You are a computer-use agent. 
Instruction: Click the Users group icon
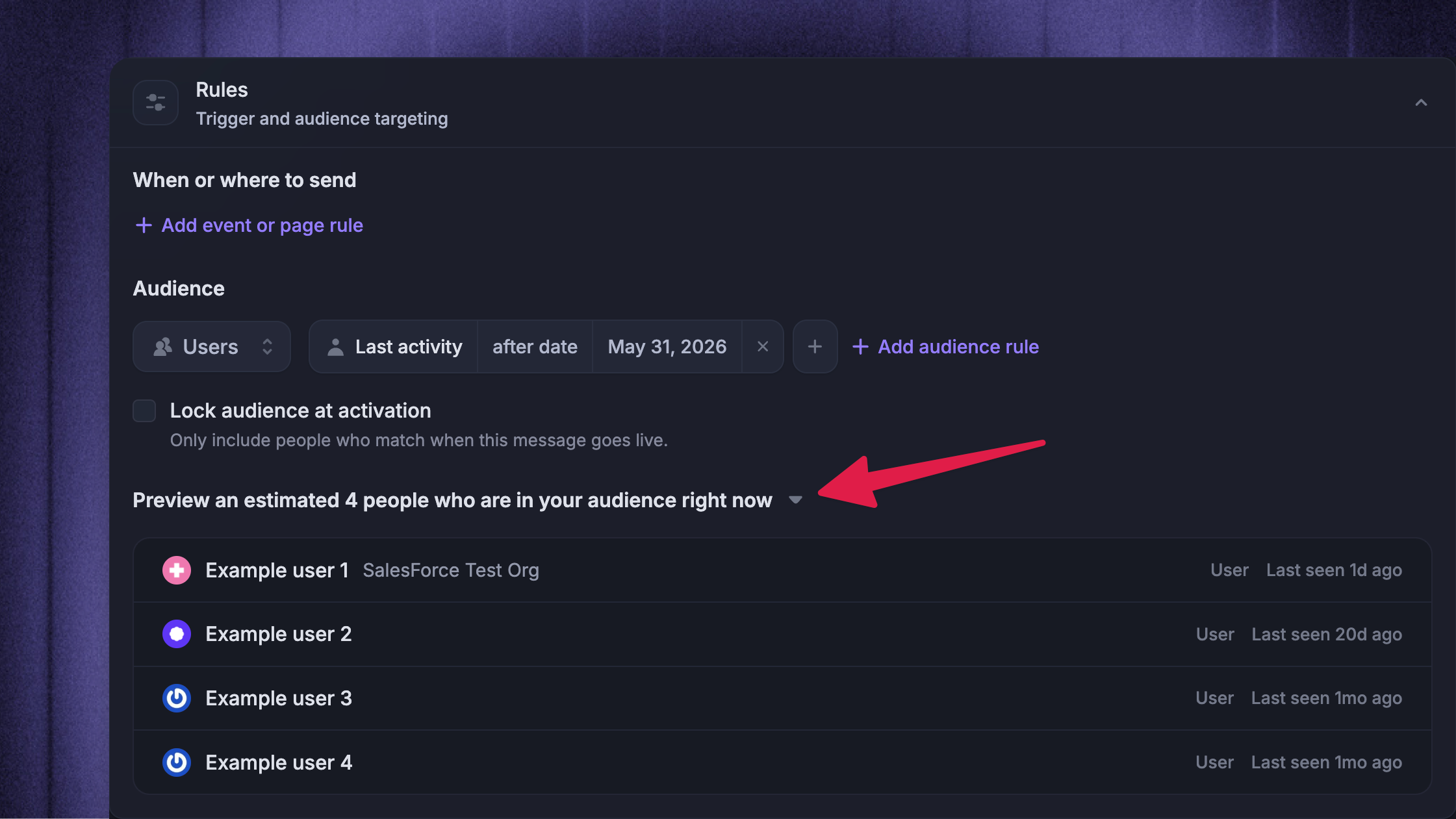point(162,347)
